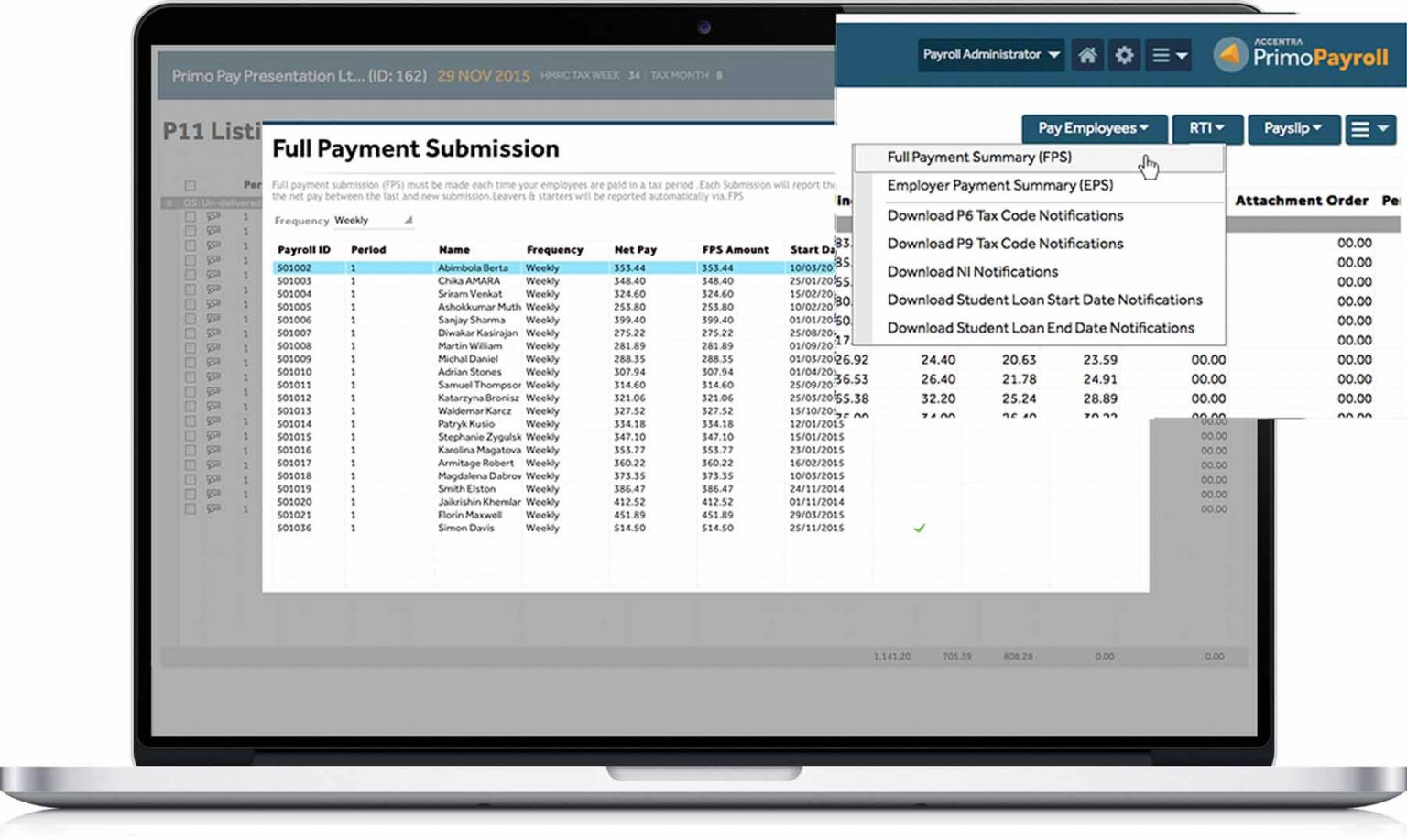The image size is (1407, 840).
Task: Expand the RTI dropdown menu
Action: coord(1207,128)
